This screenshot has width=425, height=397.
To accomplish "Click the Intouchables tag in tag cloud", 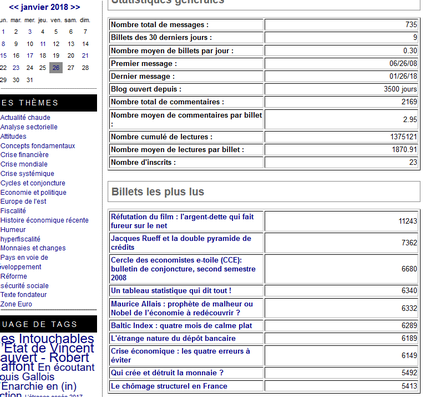I will pos(47,338).
